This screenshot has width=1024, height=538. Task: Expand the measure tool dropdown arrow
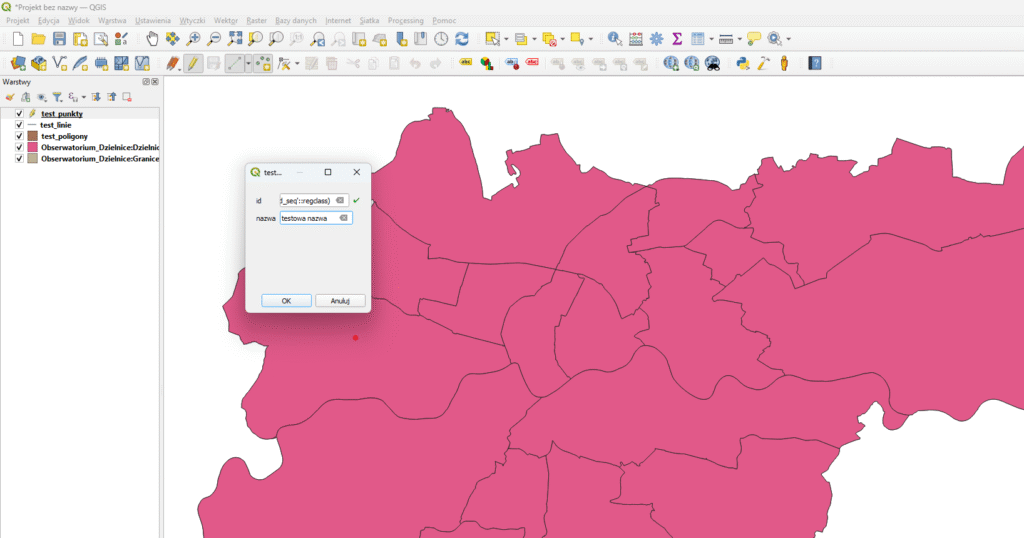point(739,39)
